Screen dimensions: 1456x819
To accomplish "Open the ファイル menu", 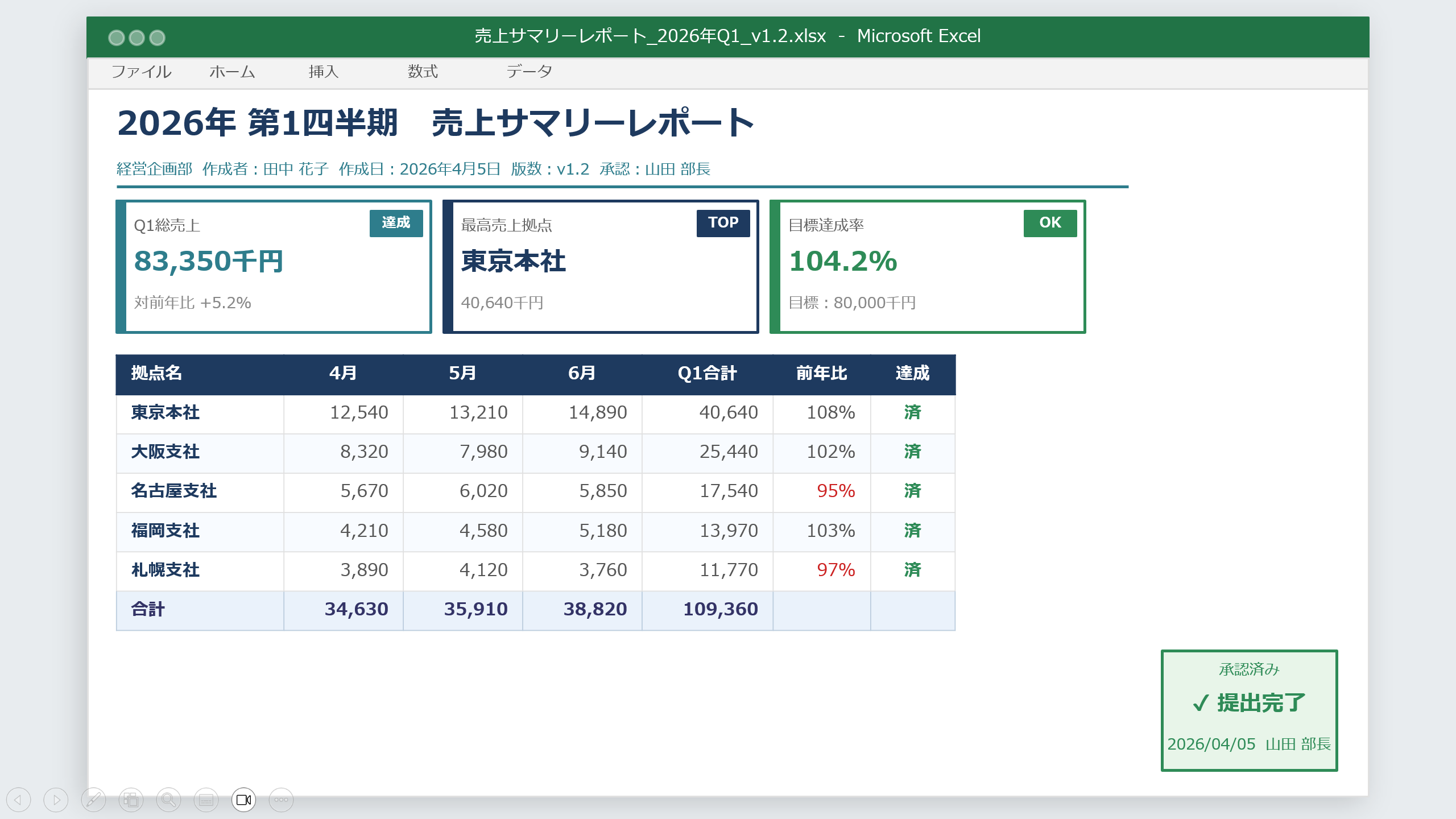I will click(141, 72).
